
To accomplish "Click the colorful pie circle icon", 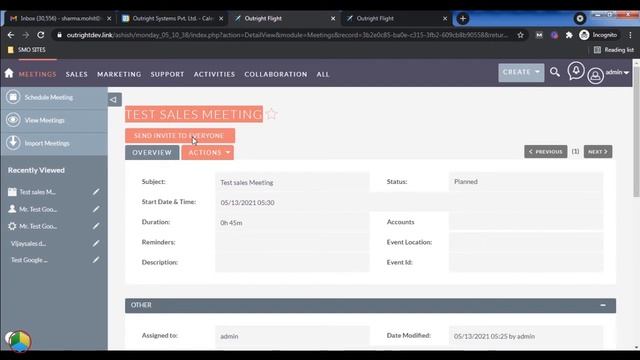I will click(x=19, y=341).
